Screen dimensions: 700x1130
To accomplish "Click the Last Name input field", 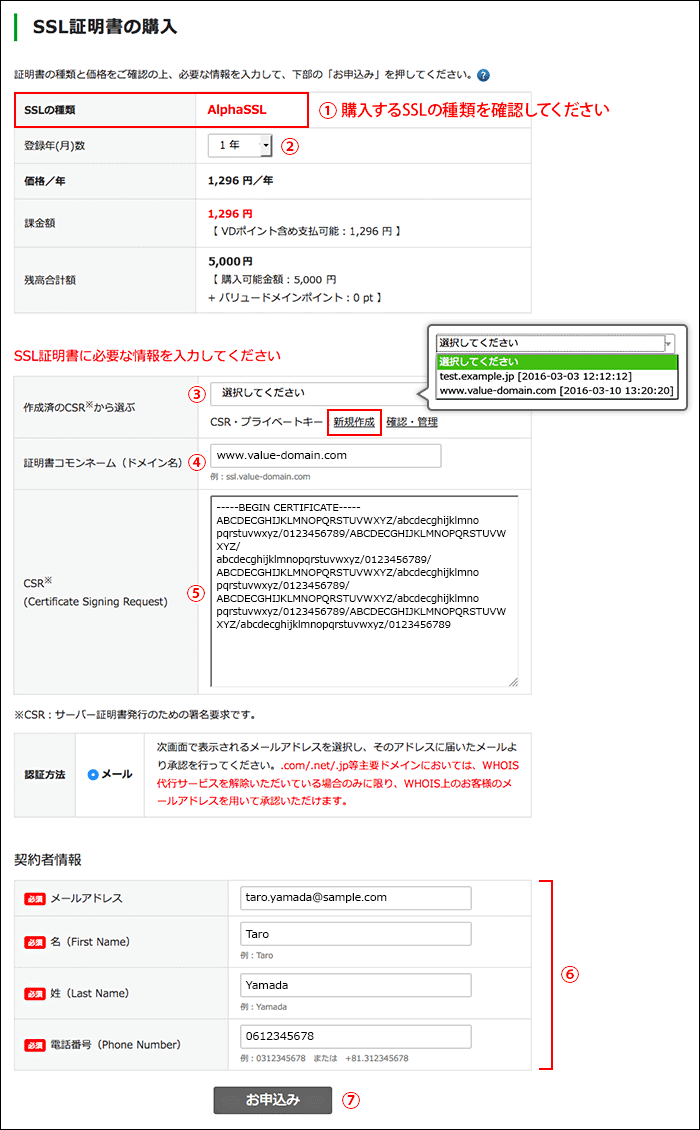I will pyautogui.click(x=355, y=986).
